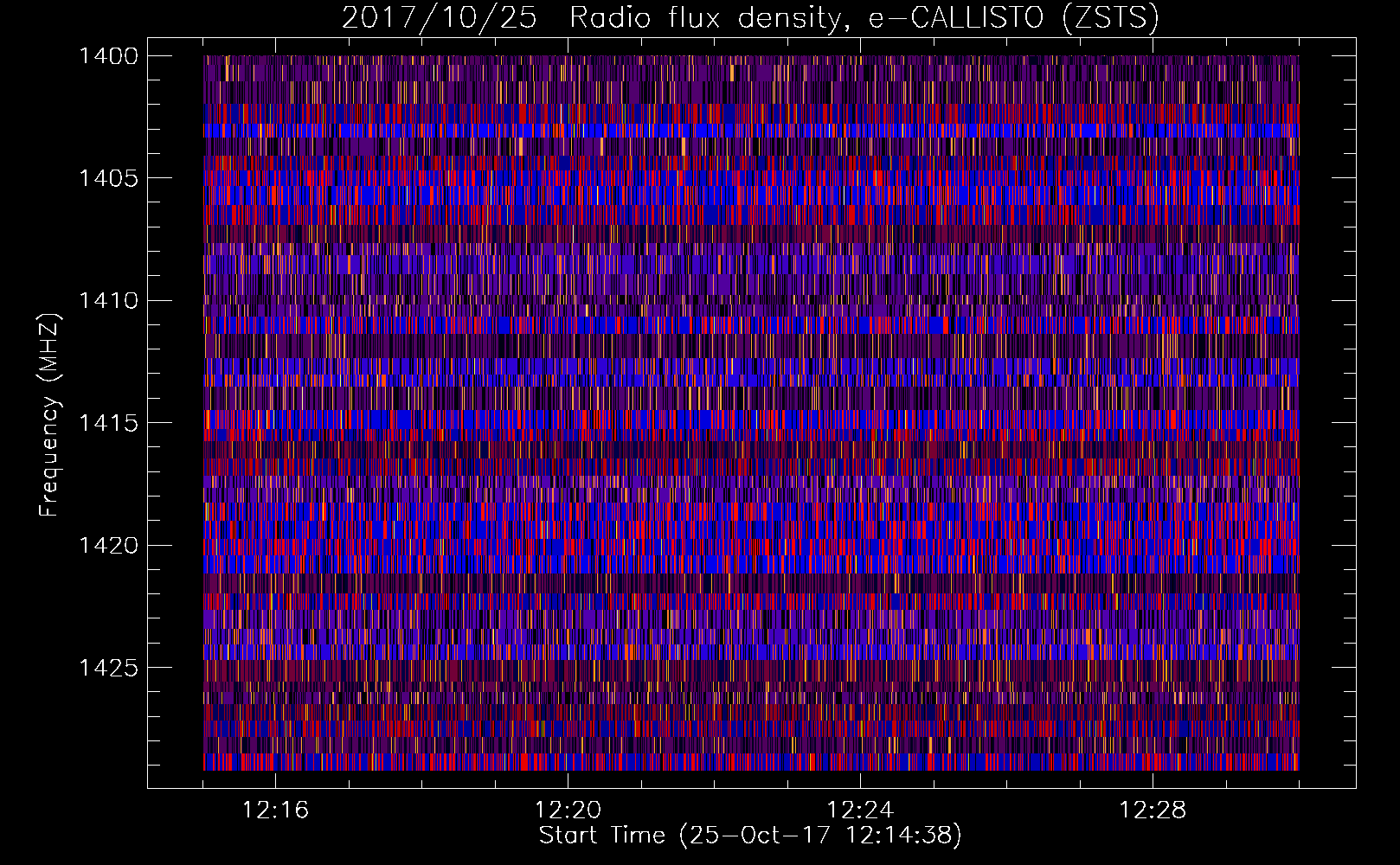Click the 1405 frequency tick label
Screen dimensions: 1400x865
108,178
